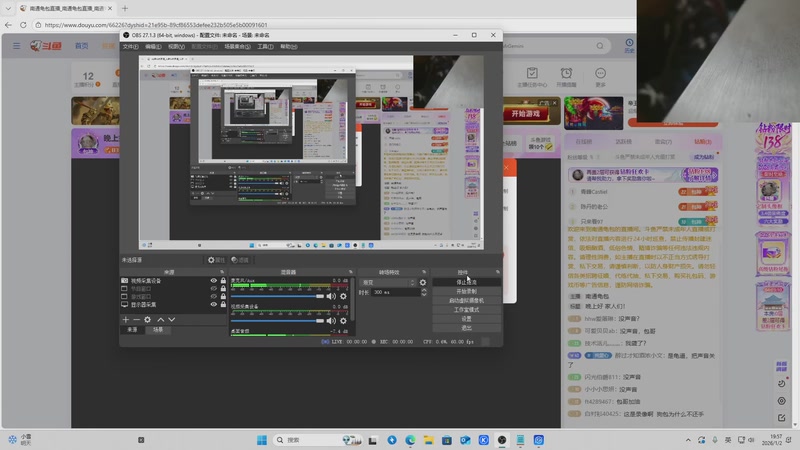Open the 帮助(H) menu in OBS
The height and width of the screenshot is (450, 800).
[289, 46]
